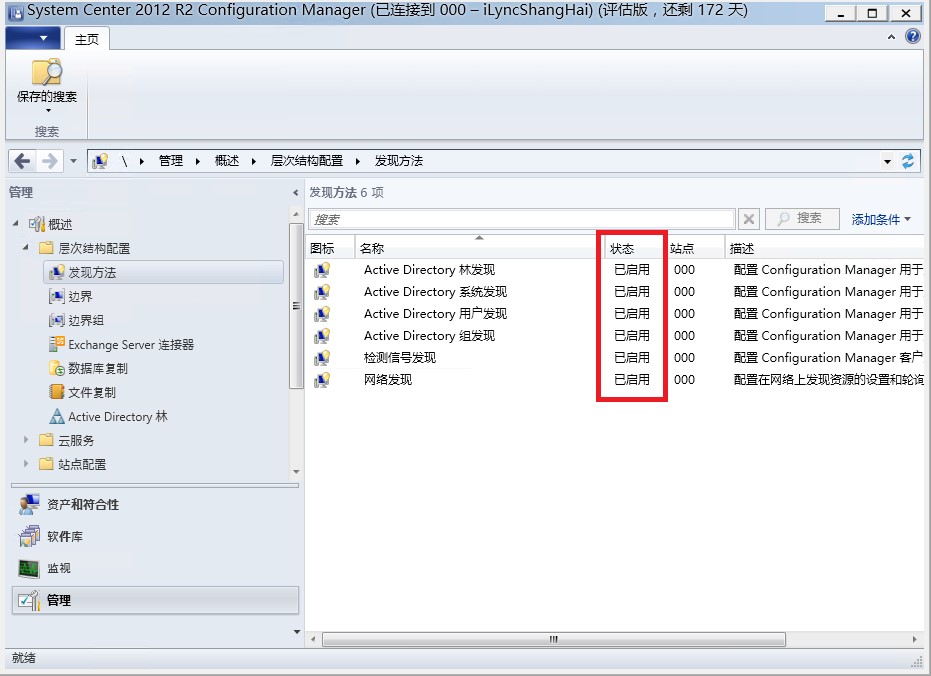931x676 pixels.
Task: Click the 层次结构配置 folder icon
Action: [46, 248]
